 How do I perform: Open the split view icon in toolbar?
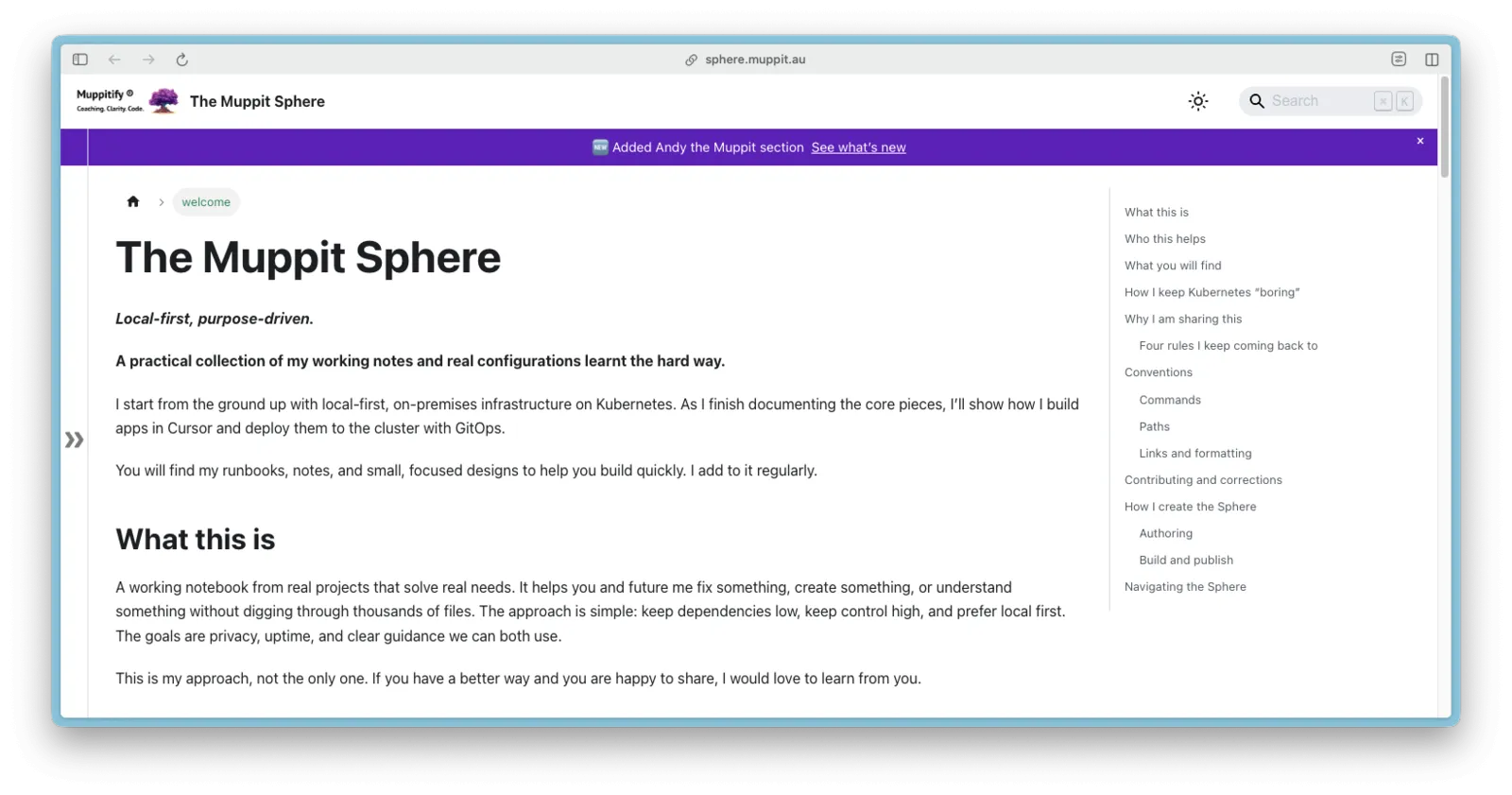point(1432,60)
